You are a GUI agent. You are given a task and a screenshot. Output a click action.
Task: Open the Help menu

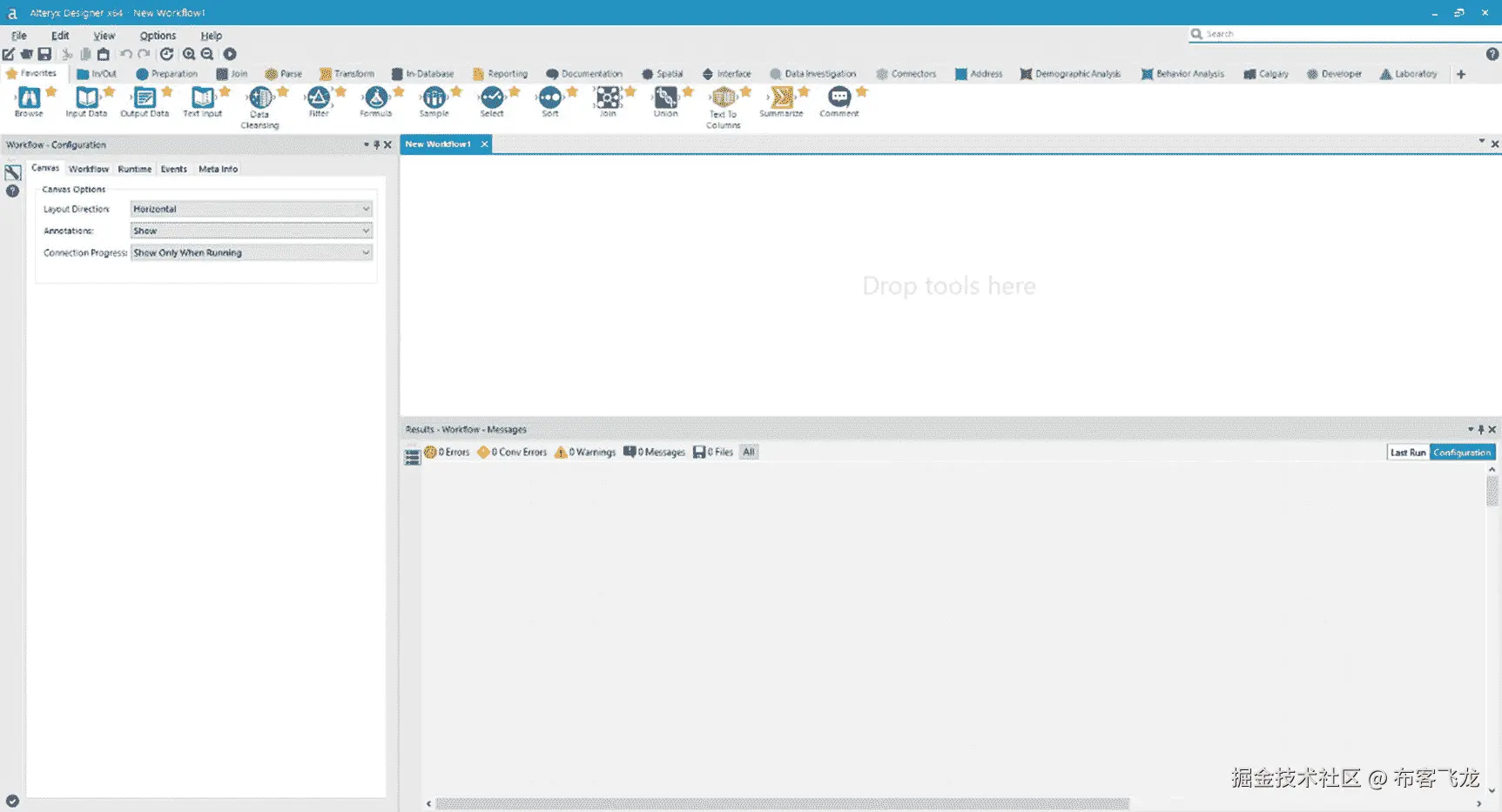212,36
